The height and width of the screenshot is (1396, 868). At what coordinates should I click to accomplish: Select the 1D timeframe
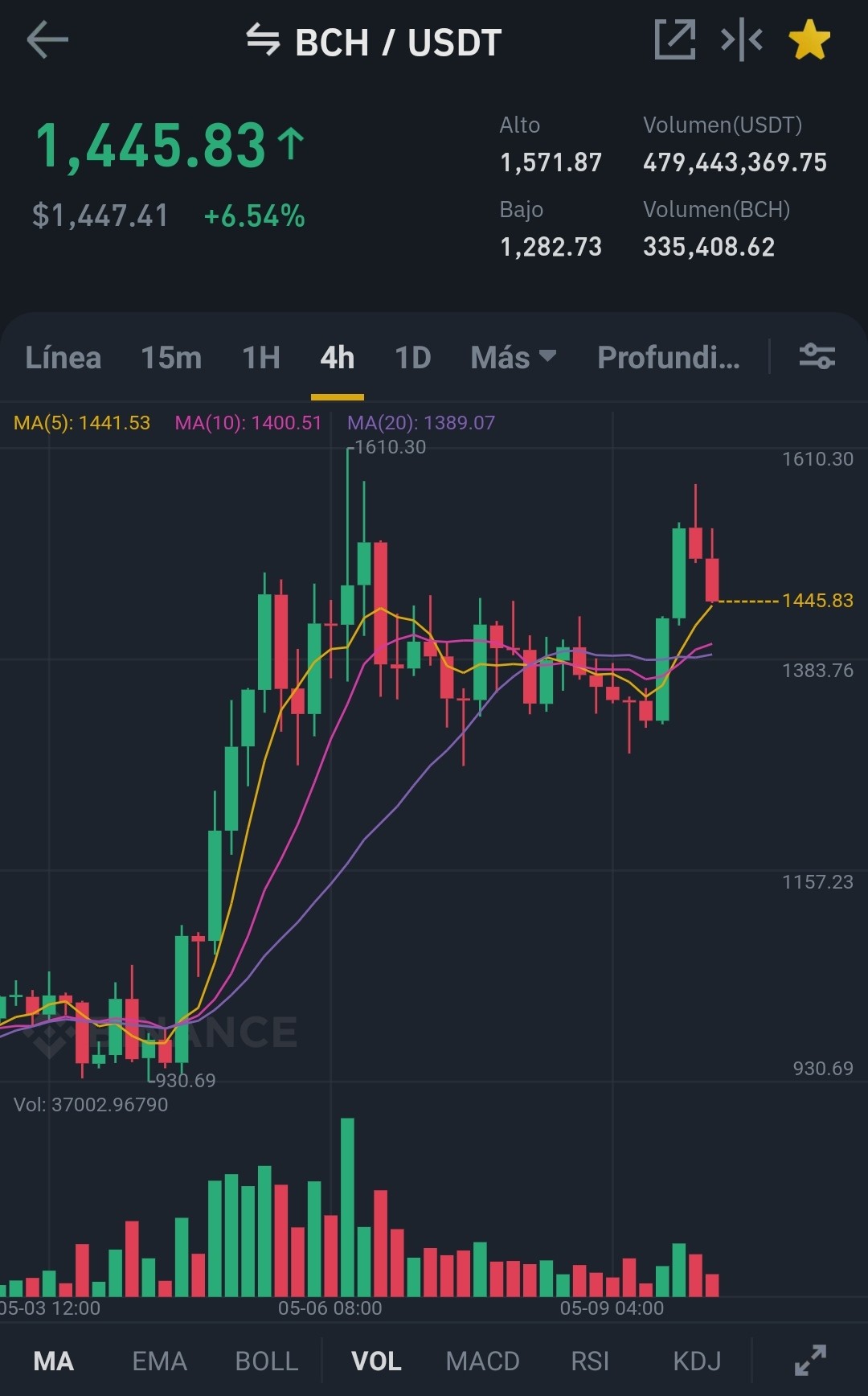(413, 357)
